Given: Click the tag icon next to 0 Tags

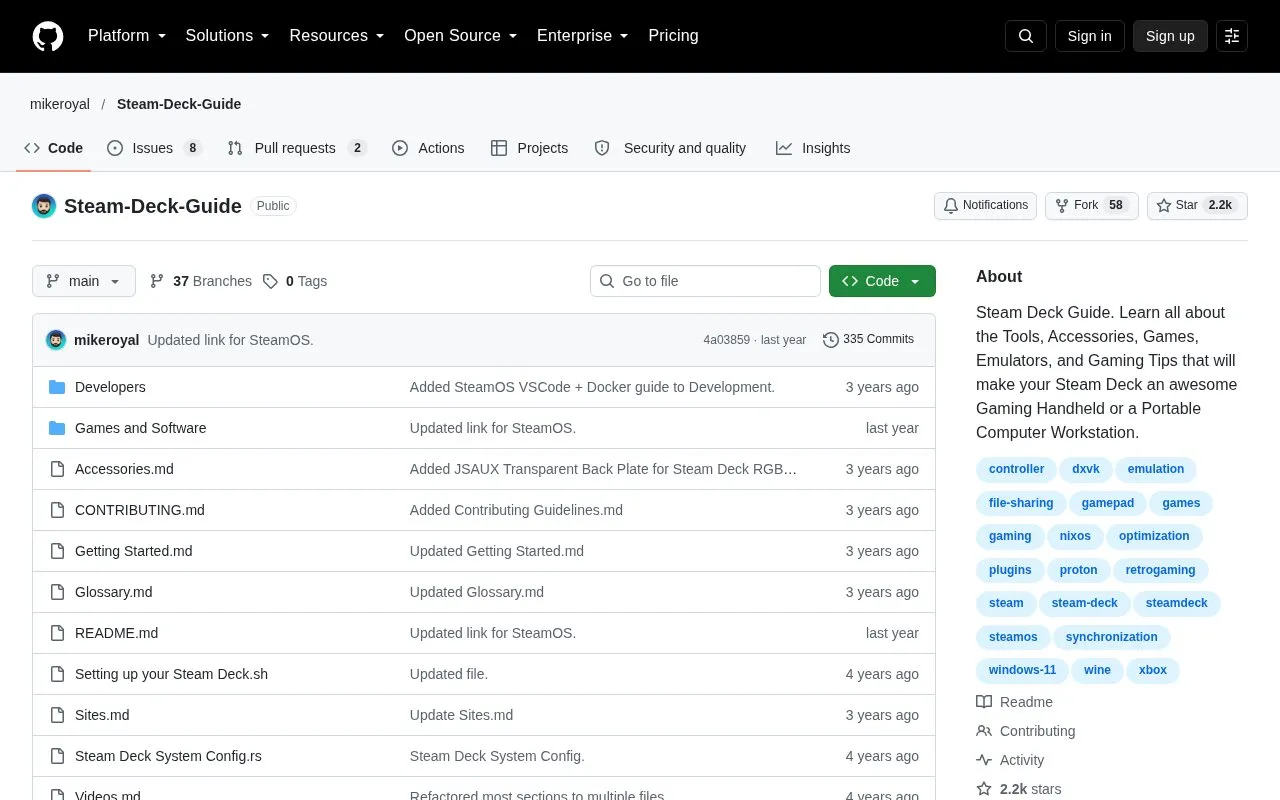Looking at the screenshot, I should (270, 281).
